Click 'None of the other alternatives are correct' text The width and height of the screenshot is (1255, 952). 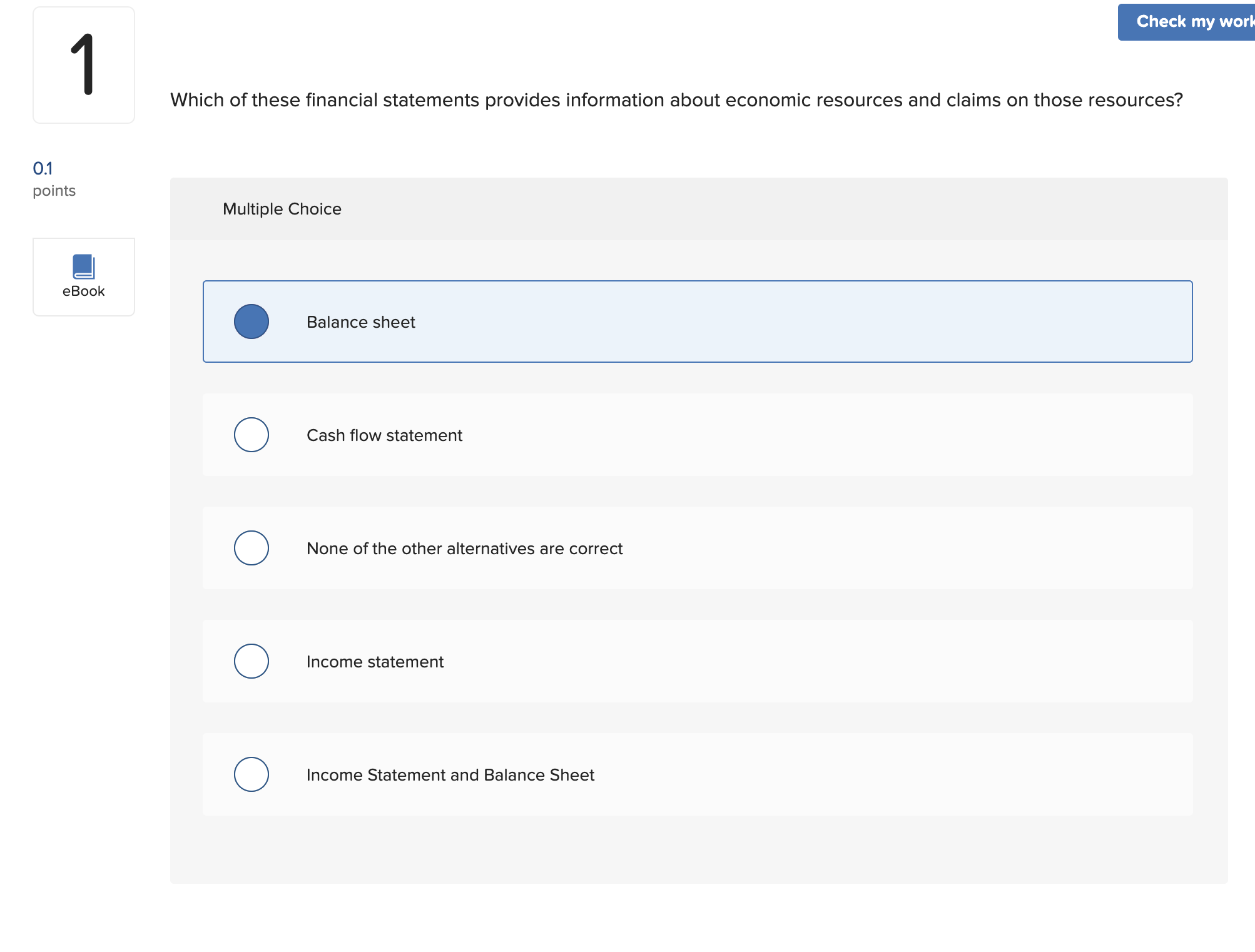(x=464, y=549)
